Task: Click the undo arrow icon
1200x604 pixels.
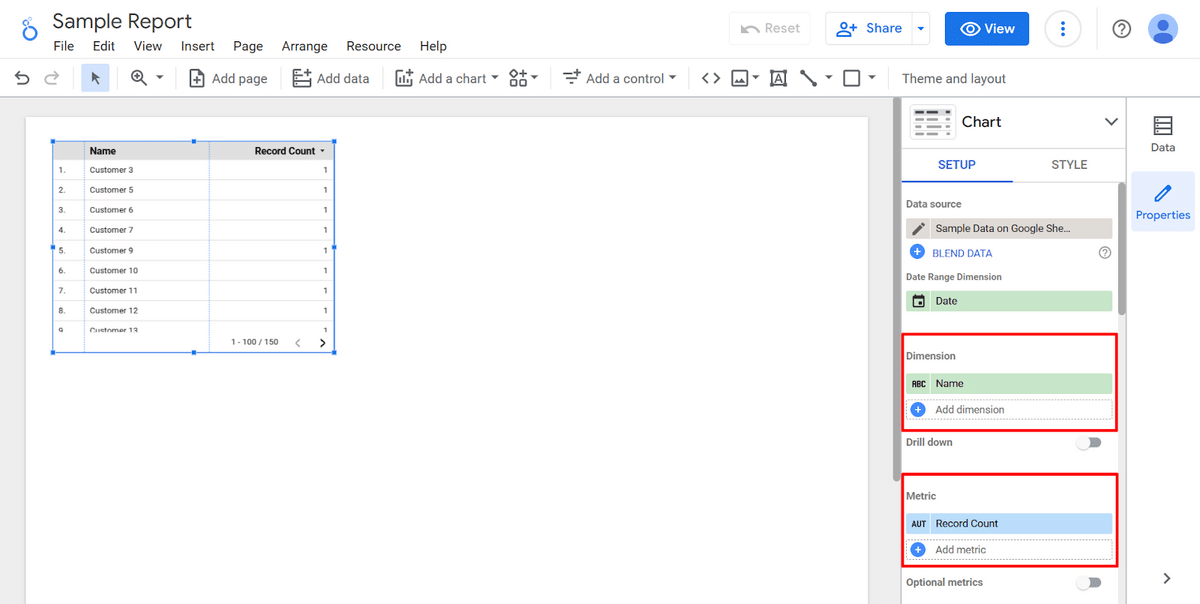Action: (22, 78)
